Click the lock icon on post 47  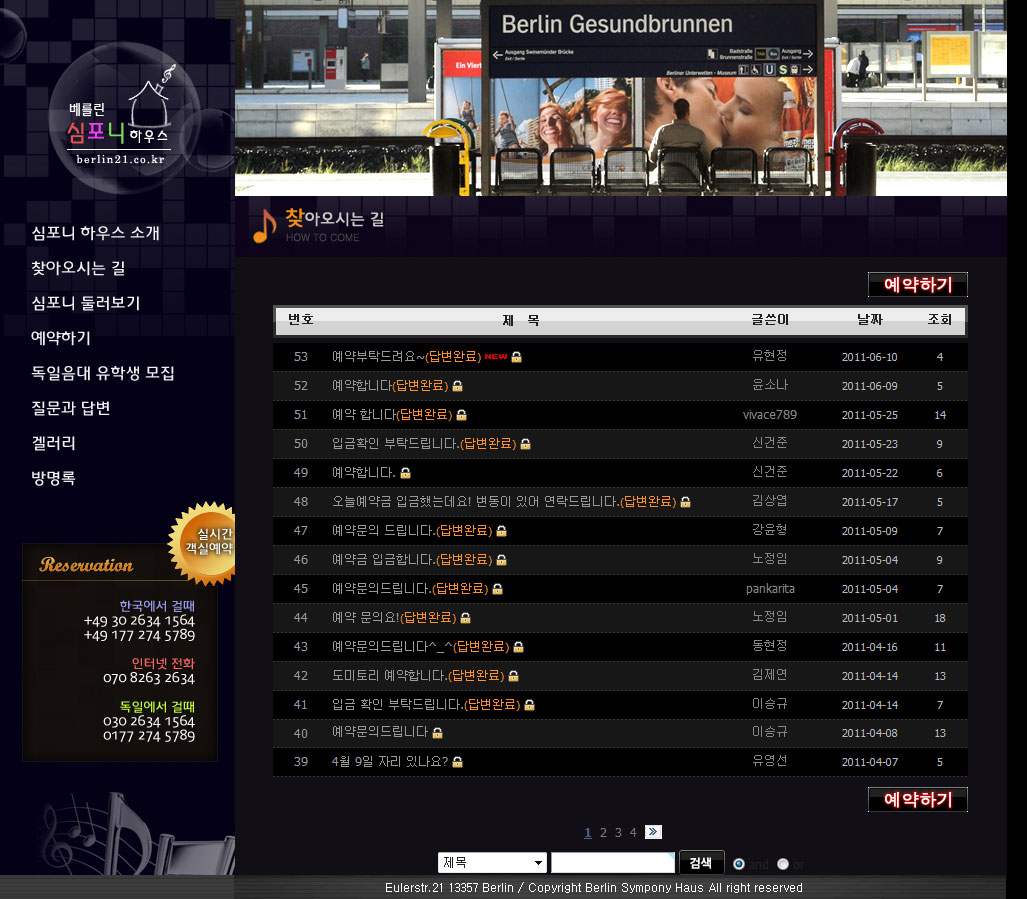(502, 530)
